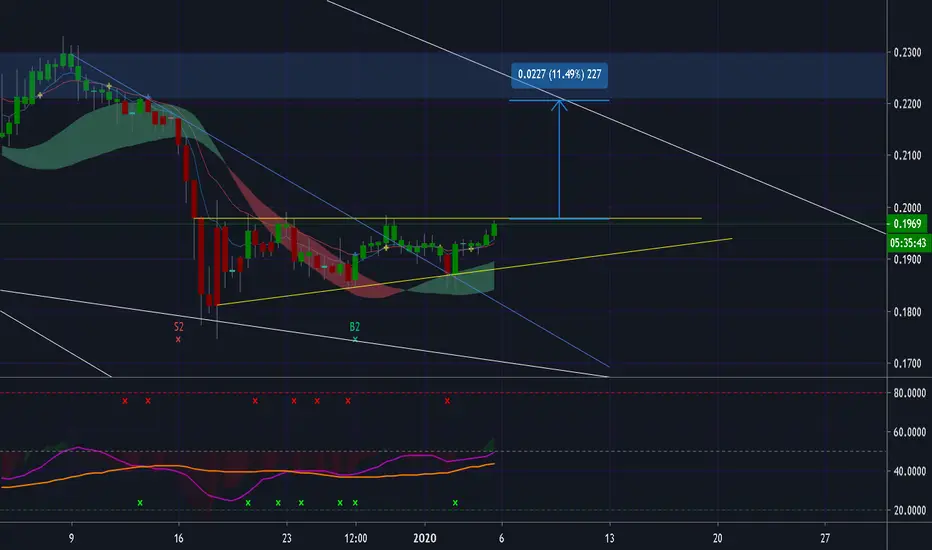Click date label 6 on time axis
Screen dimensions: 932x550
tap(502, 538)
